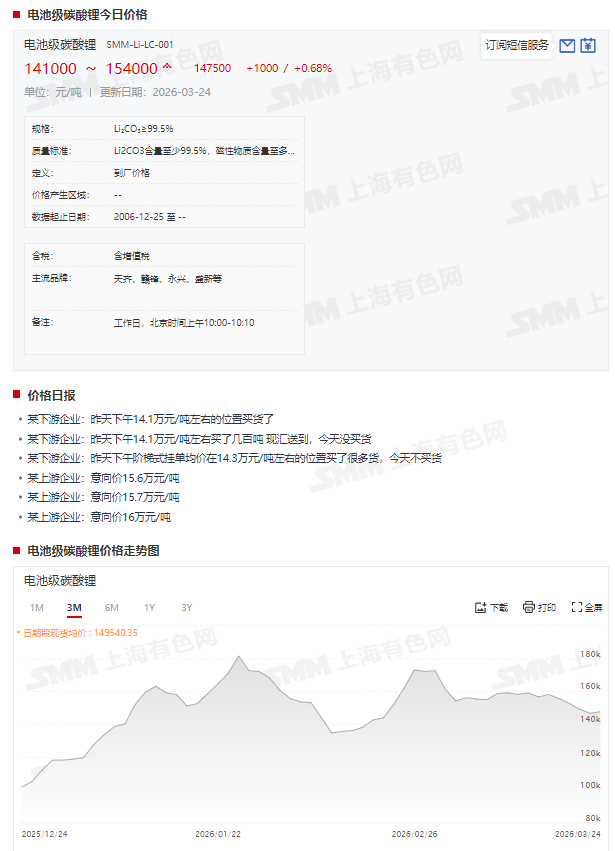Click the spot average label 日期段现货均价：149540.35
The width and height of the screenshot is (615, 851).
pos(80,633)
